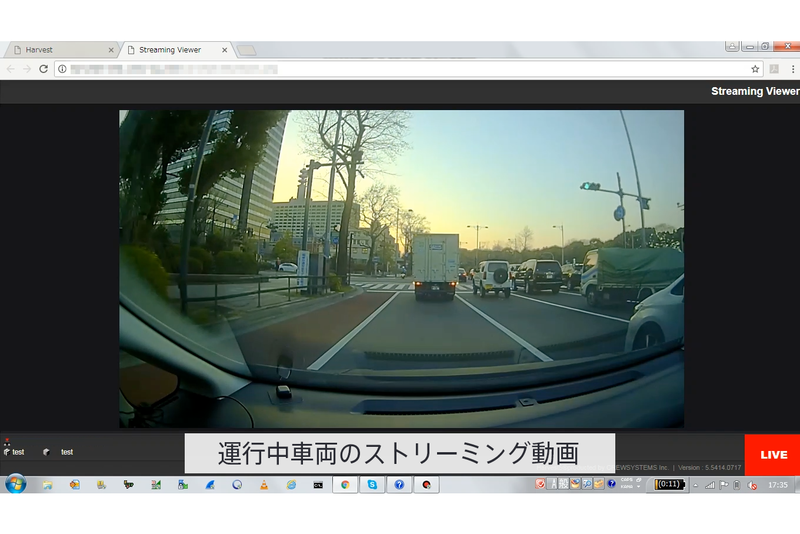The image size is (800, 534).
Task: Click the battery timer (0:11) indicator
Action: (669, 484)
